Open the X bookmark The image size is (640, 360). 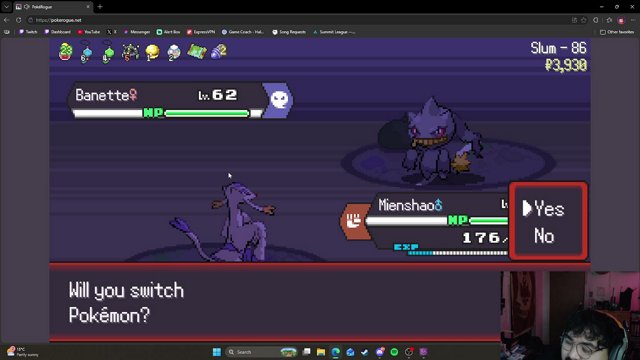[x=112, y=32]
